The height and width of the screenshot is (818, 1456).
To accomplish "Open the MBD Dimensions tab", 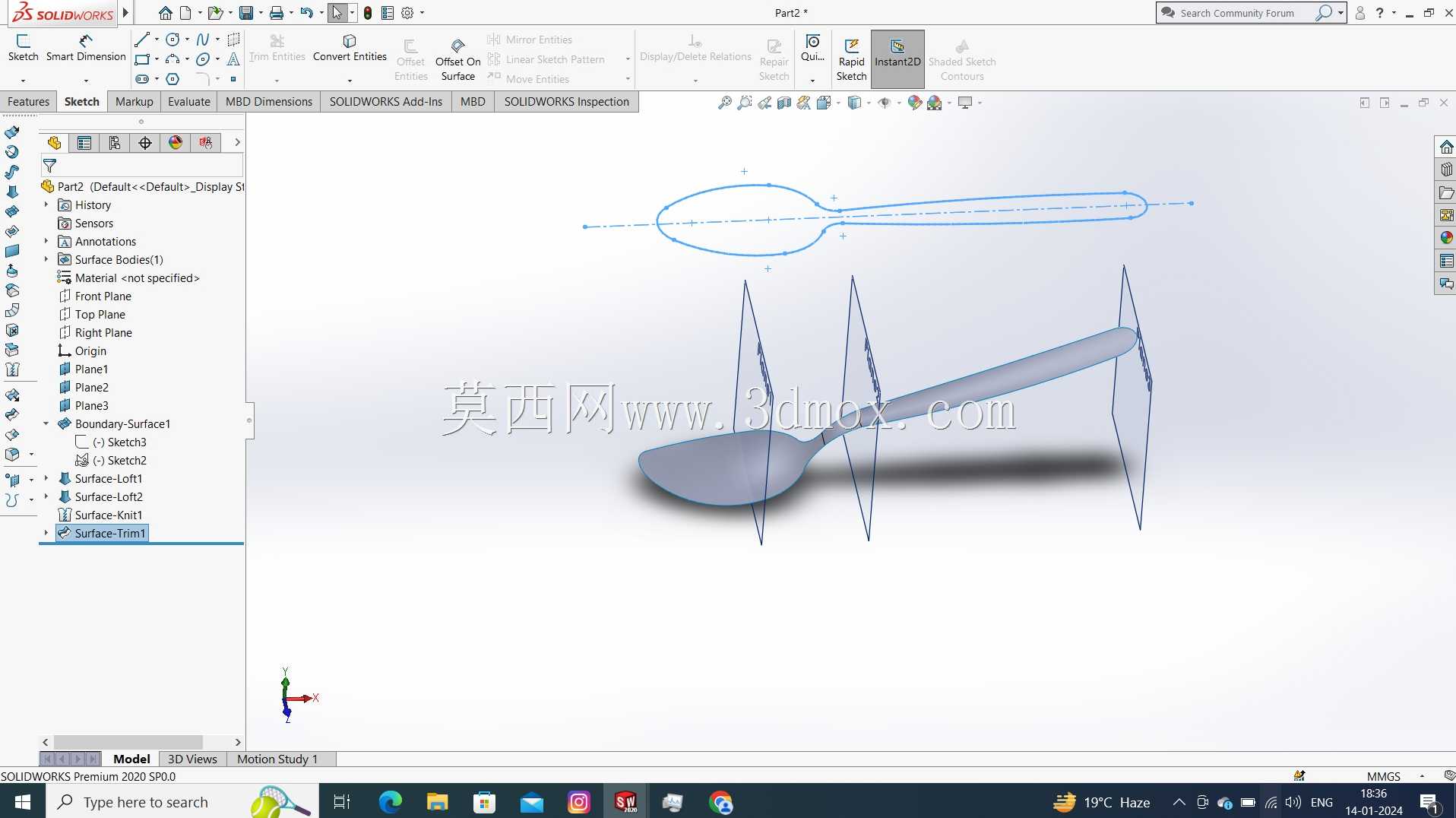I will tap(269, 102).
